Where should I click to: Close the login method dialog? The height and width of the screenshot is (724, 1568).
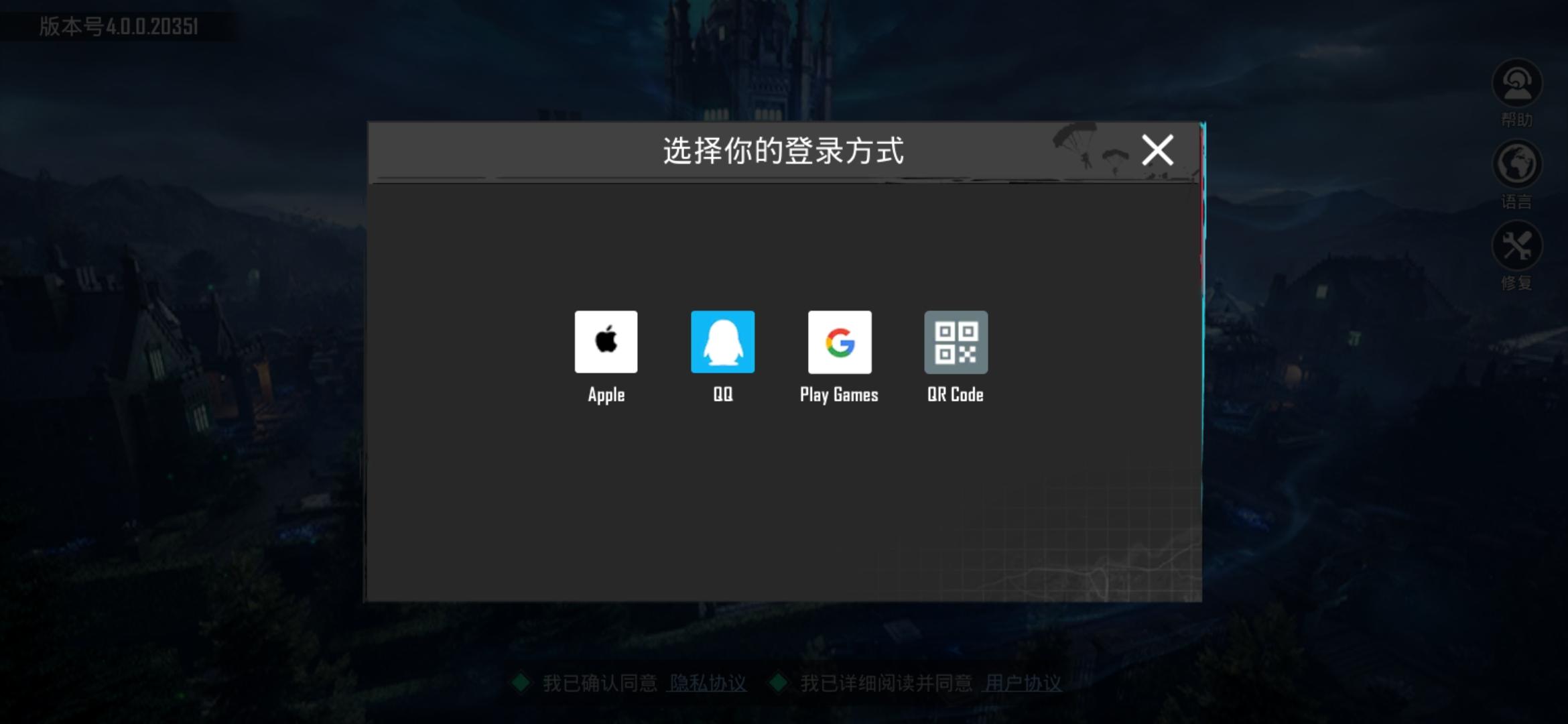tap(1157, 150)
